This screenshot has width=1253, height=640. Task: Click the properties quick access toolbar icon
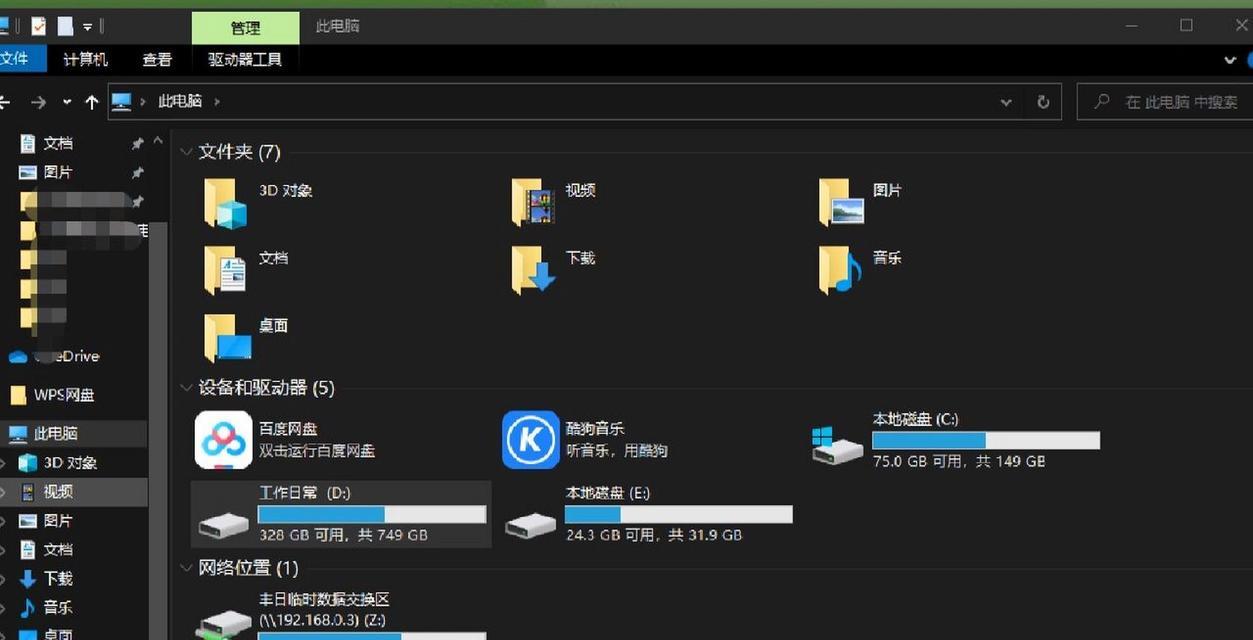38,26
